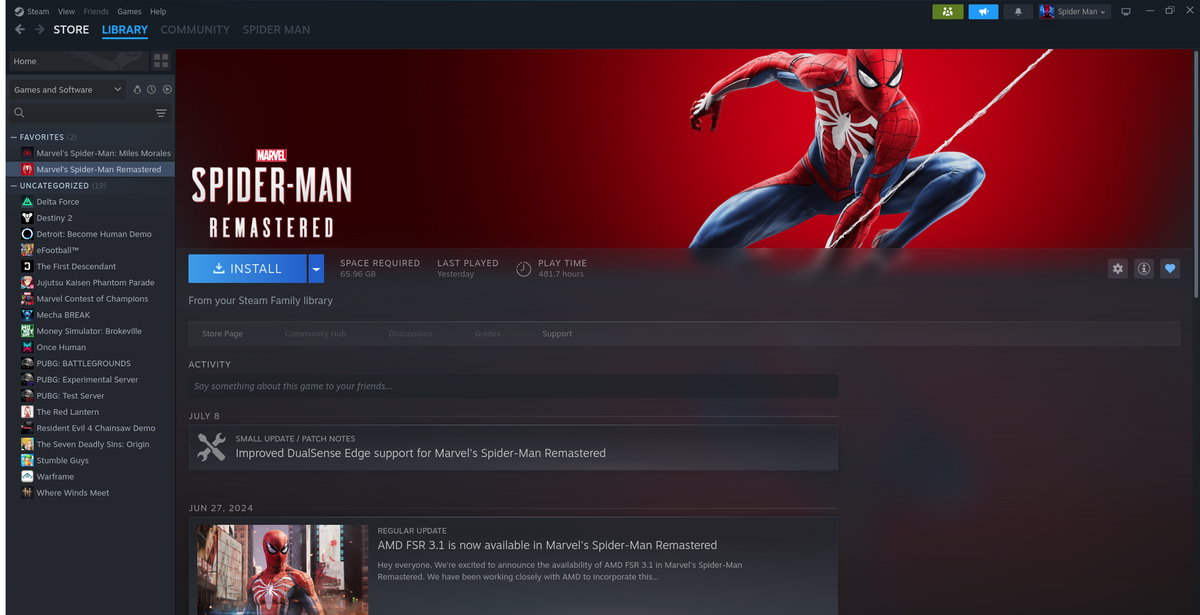Viewport: 1200px width, 615px height.
Task: Select Money Simulator: Brokeville
Action: [89, 331]
